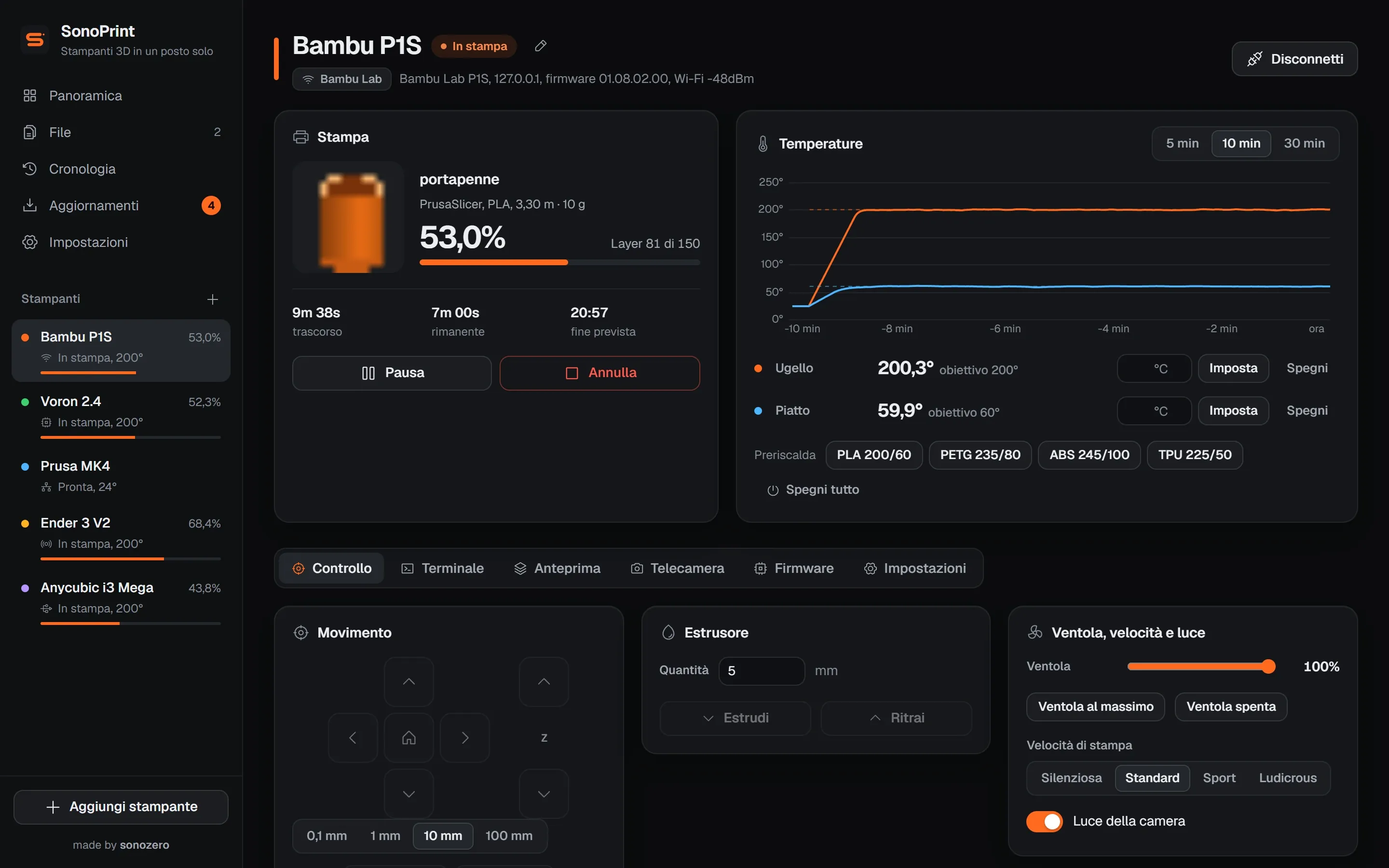Screen dimensions: 1389x868
Task: Pause the print with Pausa
Action: coord(392,373)
